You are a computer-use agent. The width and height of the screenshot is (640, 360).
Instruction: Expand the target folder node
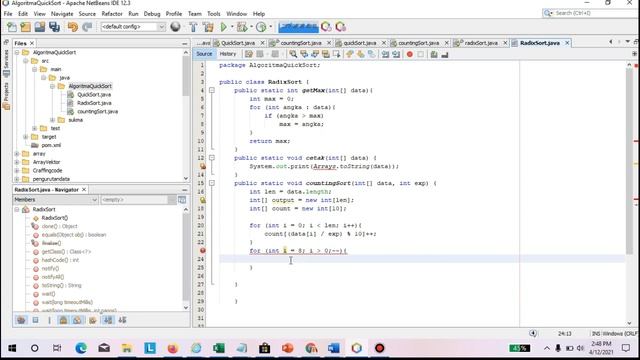click(x=26, y=137)
